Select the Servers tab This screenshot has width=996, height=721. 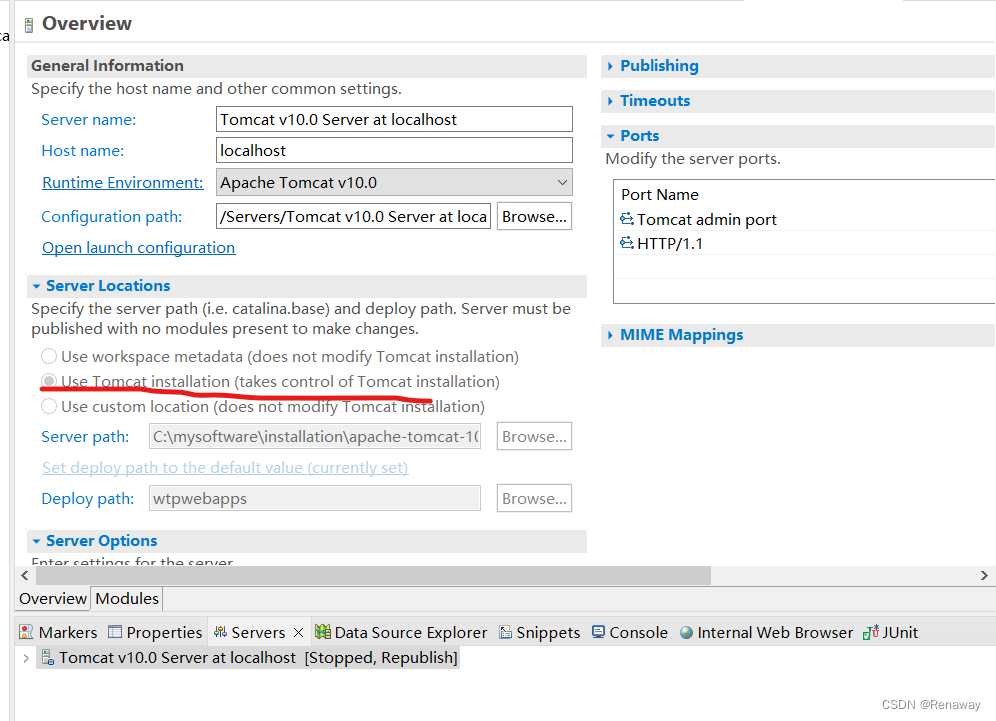256,632
